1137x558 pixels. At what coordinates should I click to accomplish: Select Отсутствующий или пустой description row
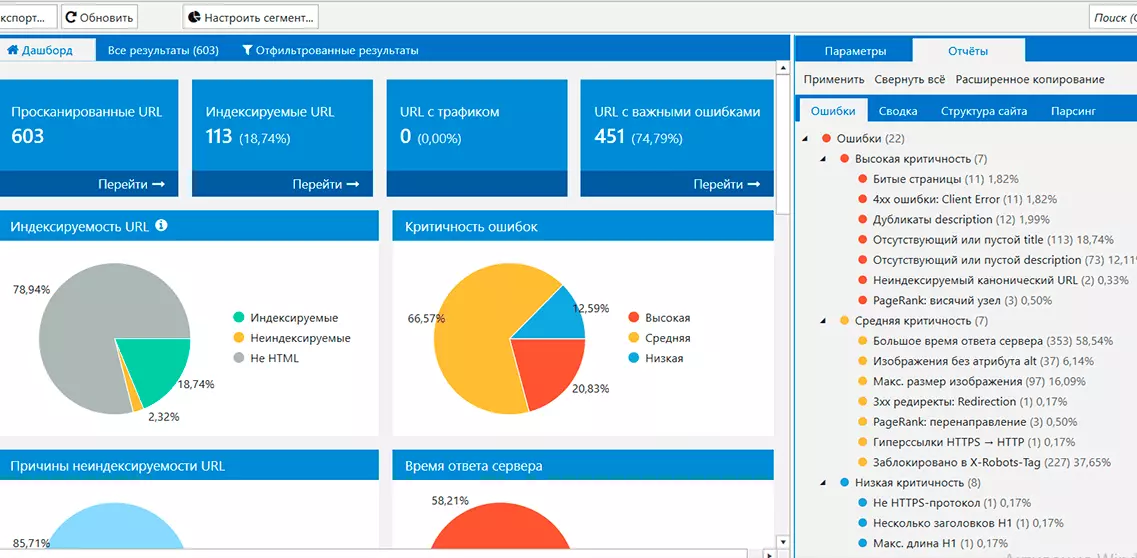point(996,260)
